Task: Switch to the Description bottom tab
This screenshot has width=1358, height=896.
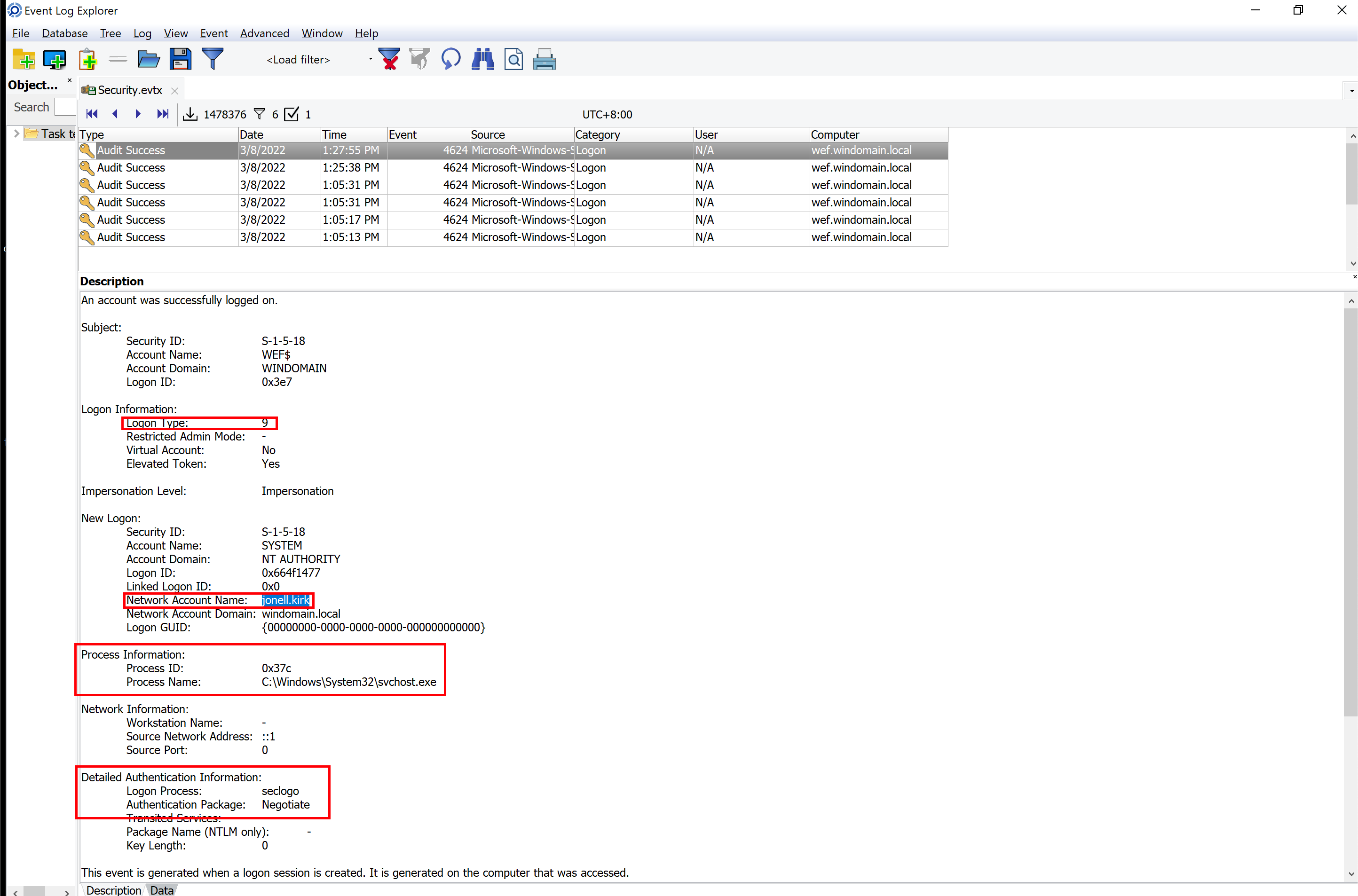Action: pyautogui.click(x=114, y=890)
